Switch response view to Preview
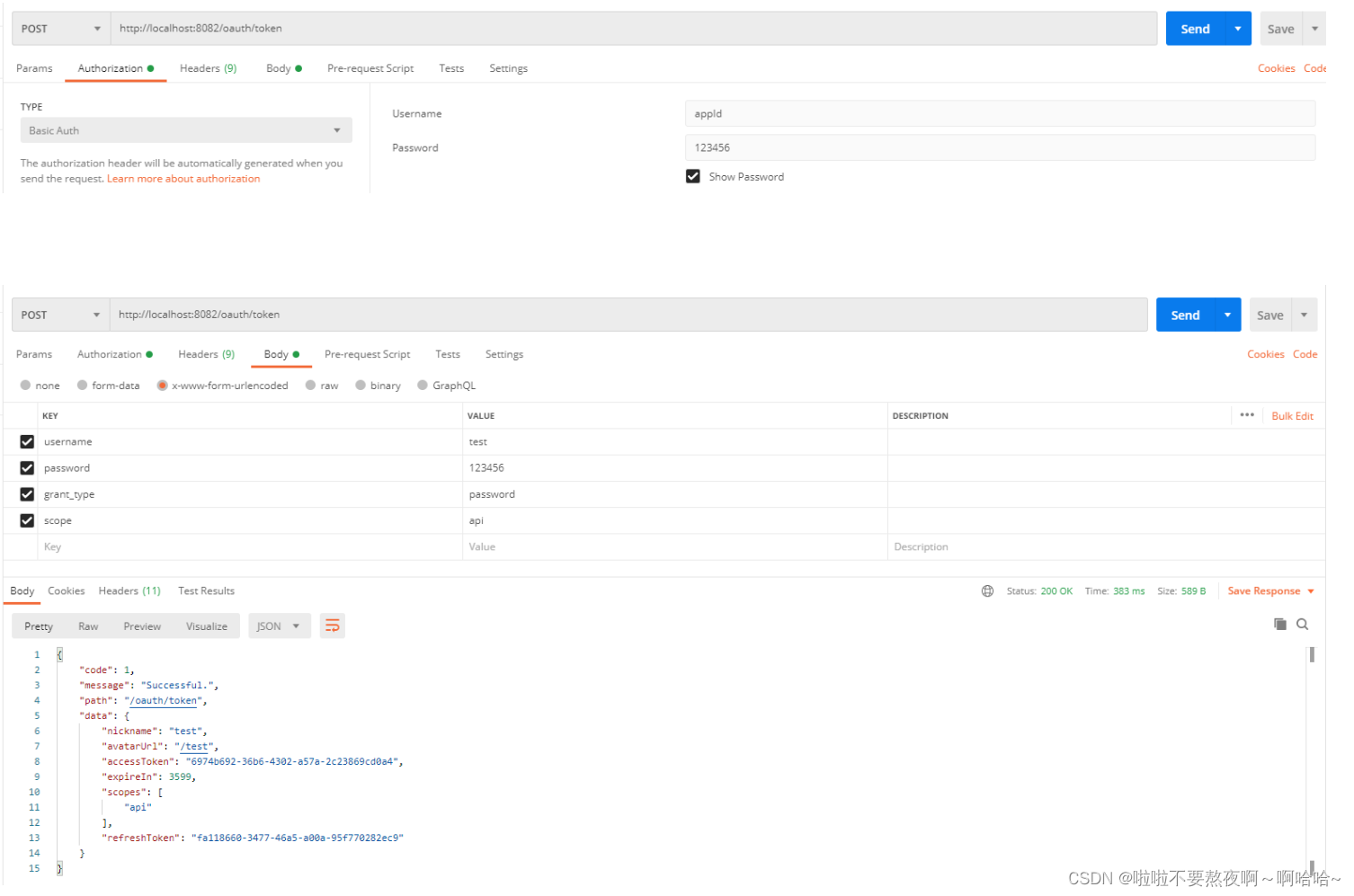The width and height of the screenshot is (1354, 896). (x=142, y=626)
